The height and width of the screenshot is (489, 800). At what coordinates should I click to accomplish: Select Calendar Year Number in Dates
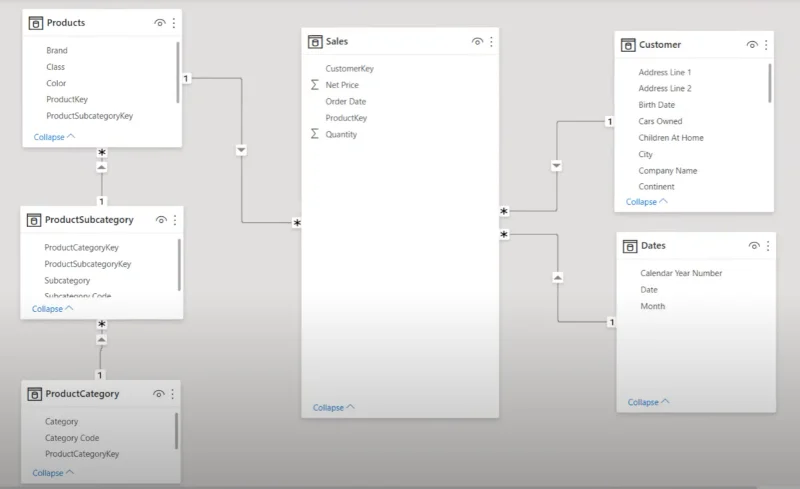(x=681, y=273)
